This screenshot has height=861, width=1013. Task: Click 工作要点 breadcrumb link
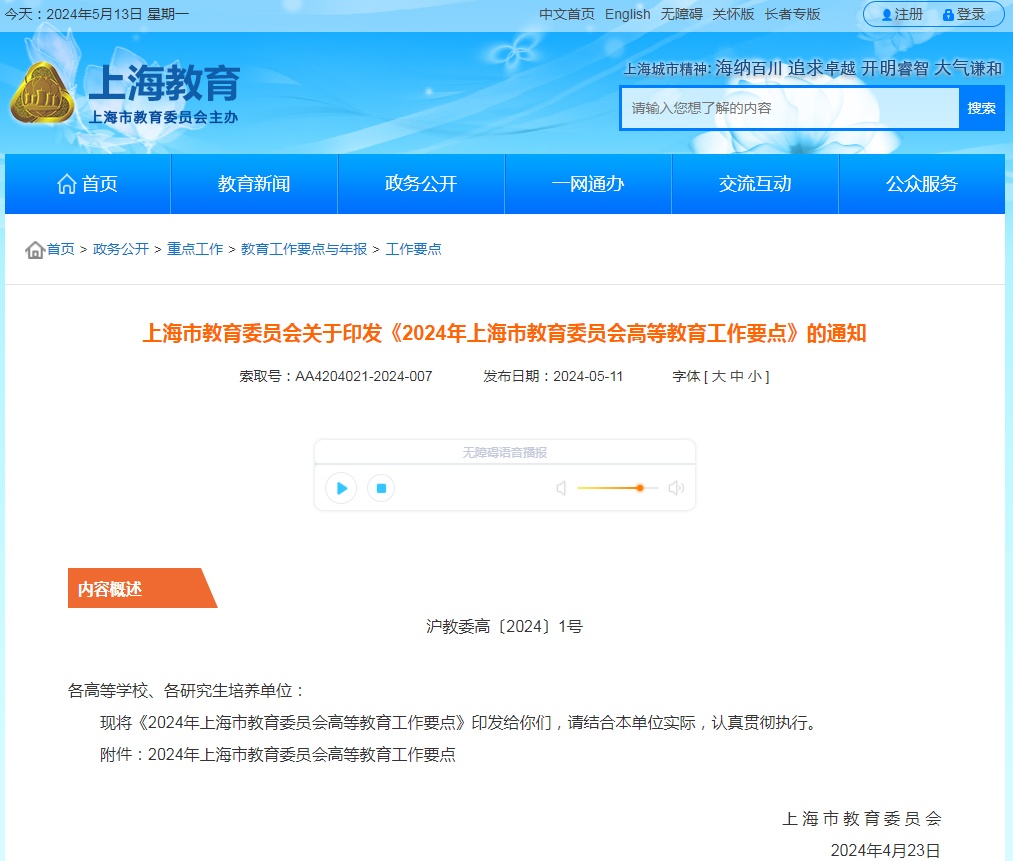413,249
